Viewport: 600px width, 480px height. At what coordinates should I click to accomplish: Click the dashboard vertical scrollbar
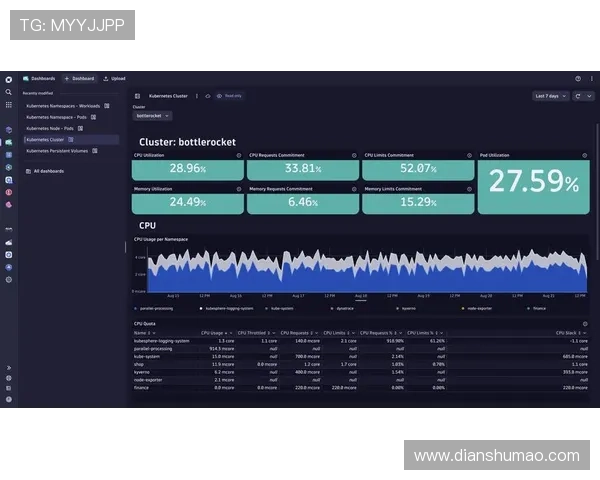click(x=597, y=191)
